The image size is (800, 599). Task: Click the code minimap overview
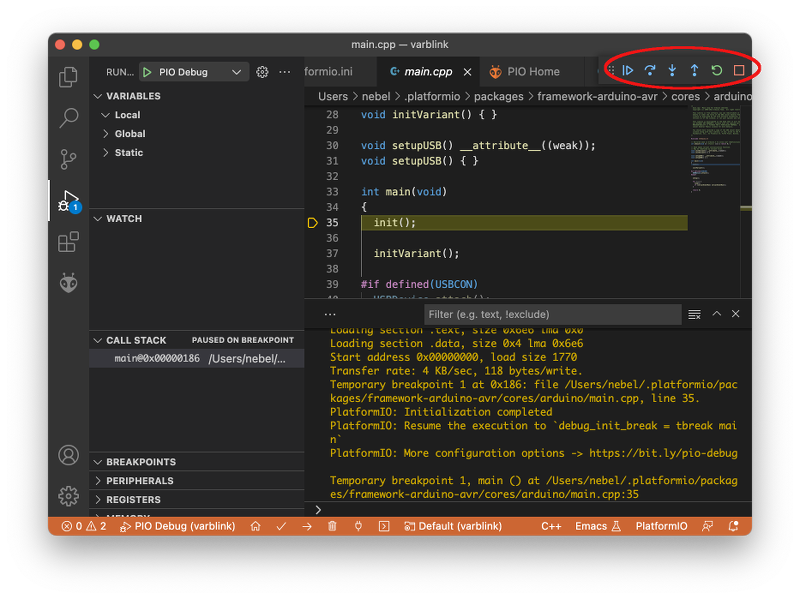click(x=715, y=149)
